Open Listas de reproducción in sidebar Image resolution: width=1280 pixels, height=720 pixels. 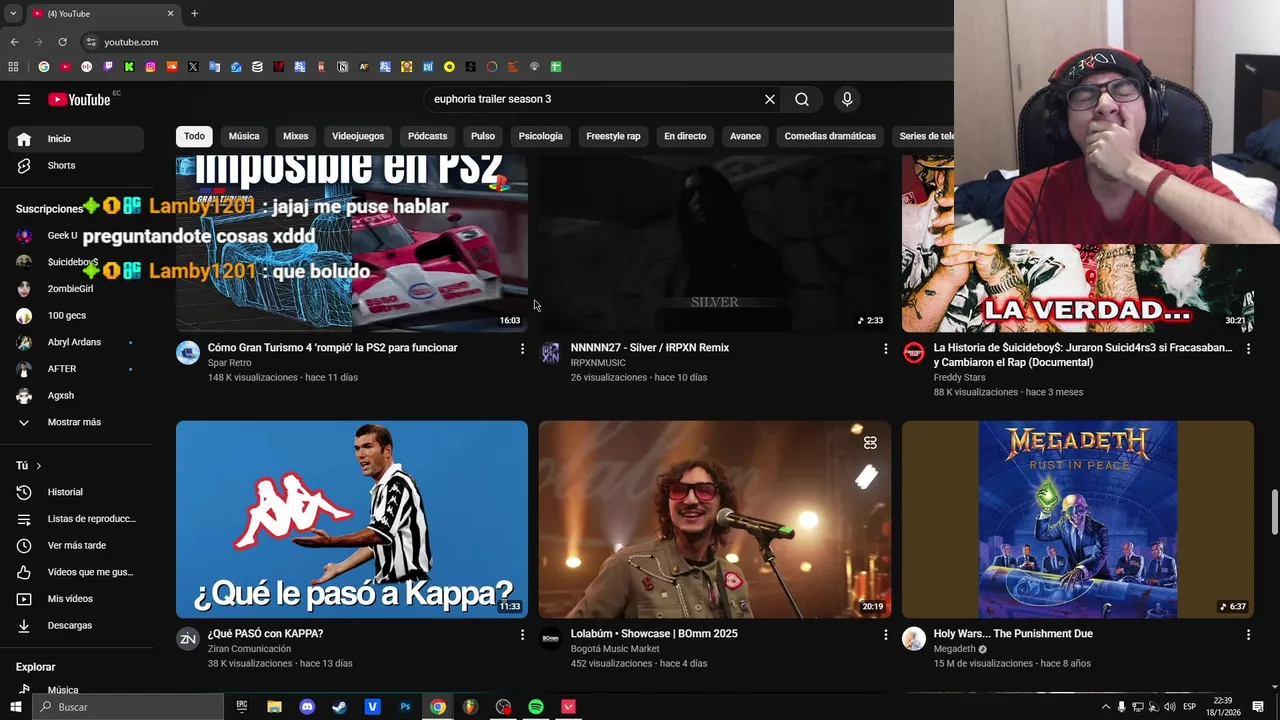76,519
